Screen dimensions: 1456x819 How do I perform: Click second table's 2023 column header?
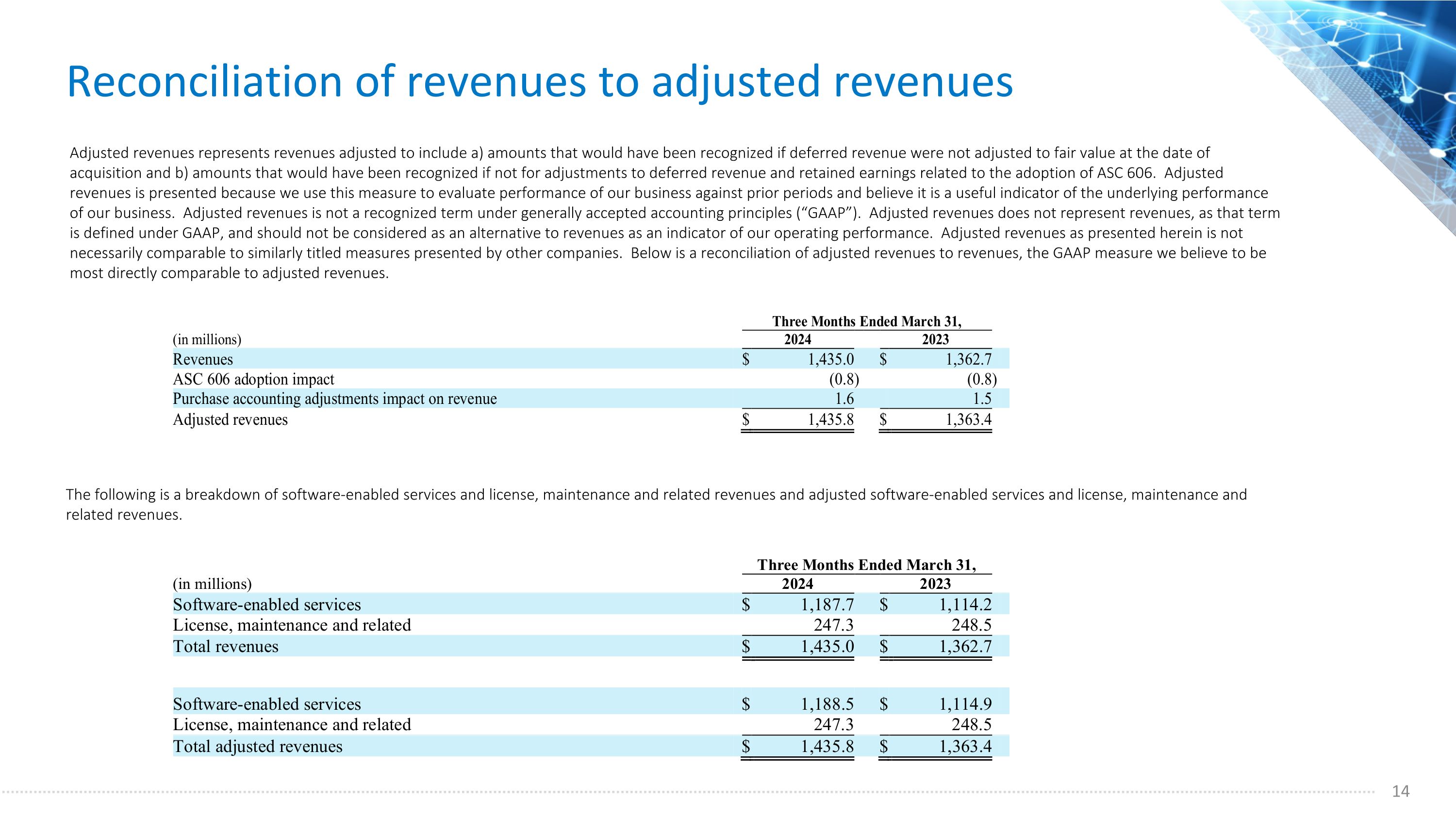(935, 584)
